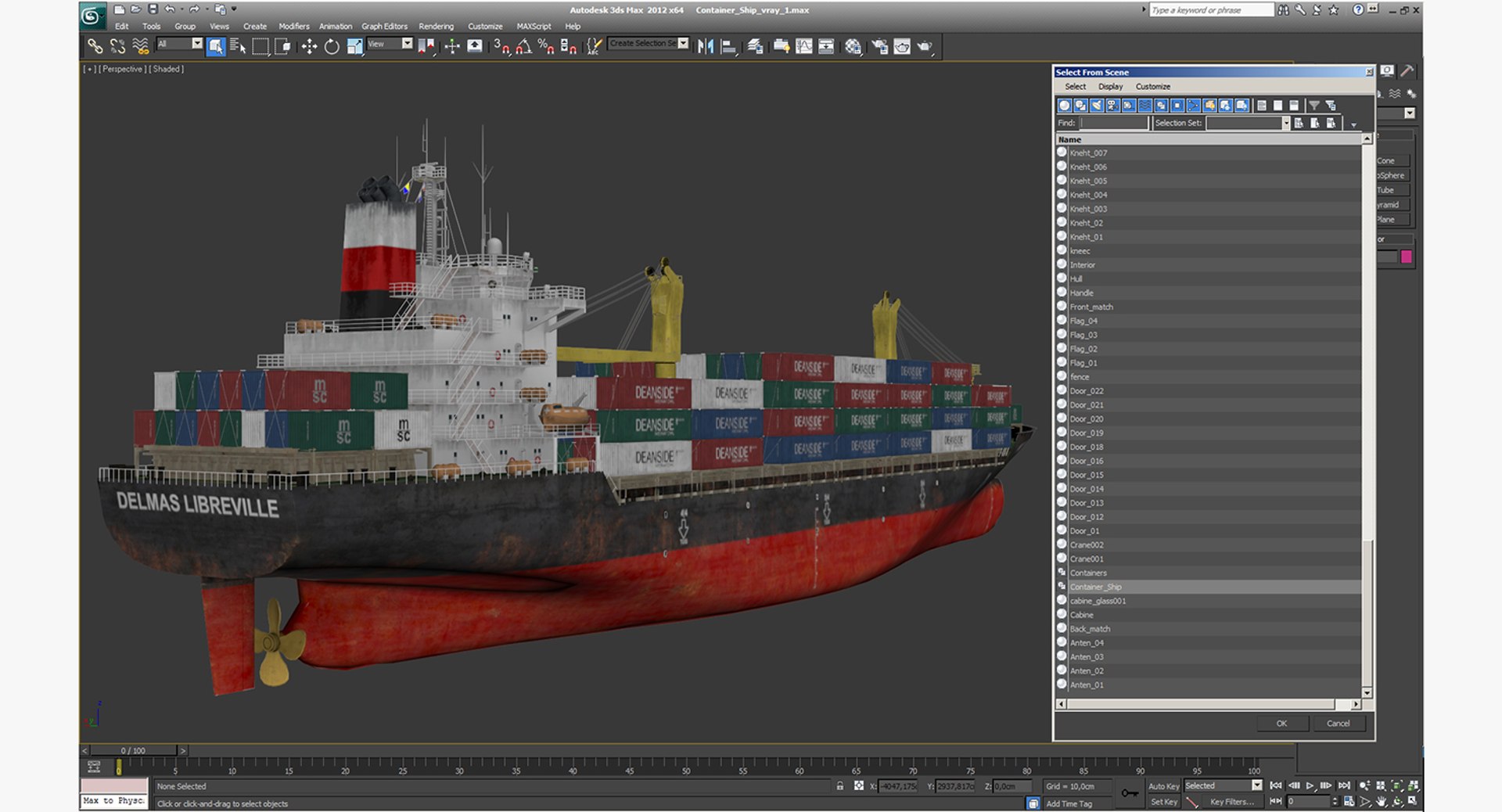Click the Set Key button

click(x=1163, y=802)
